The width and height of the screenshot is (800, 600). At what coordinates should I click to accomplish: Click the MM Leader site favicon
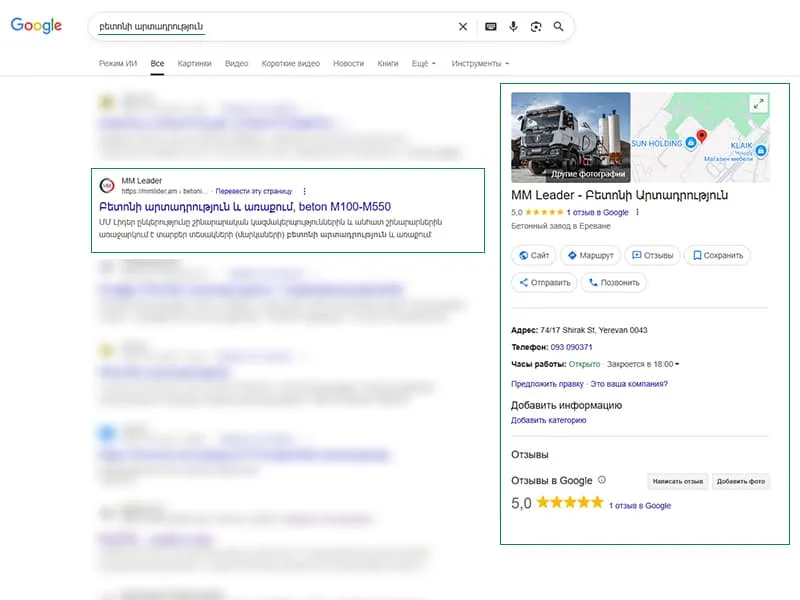(107, 186)
